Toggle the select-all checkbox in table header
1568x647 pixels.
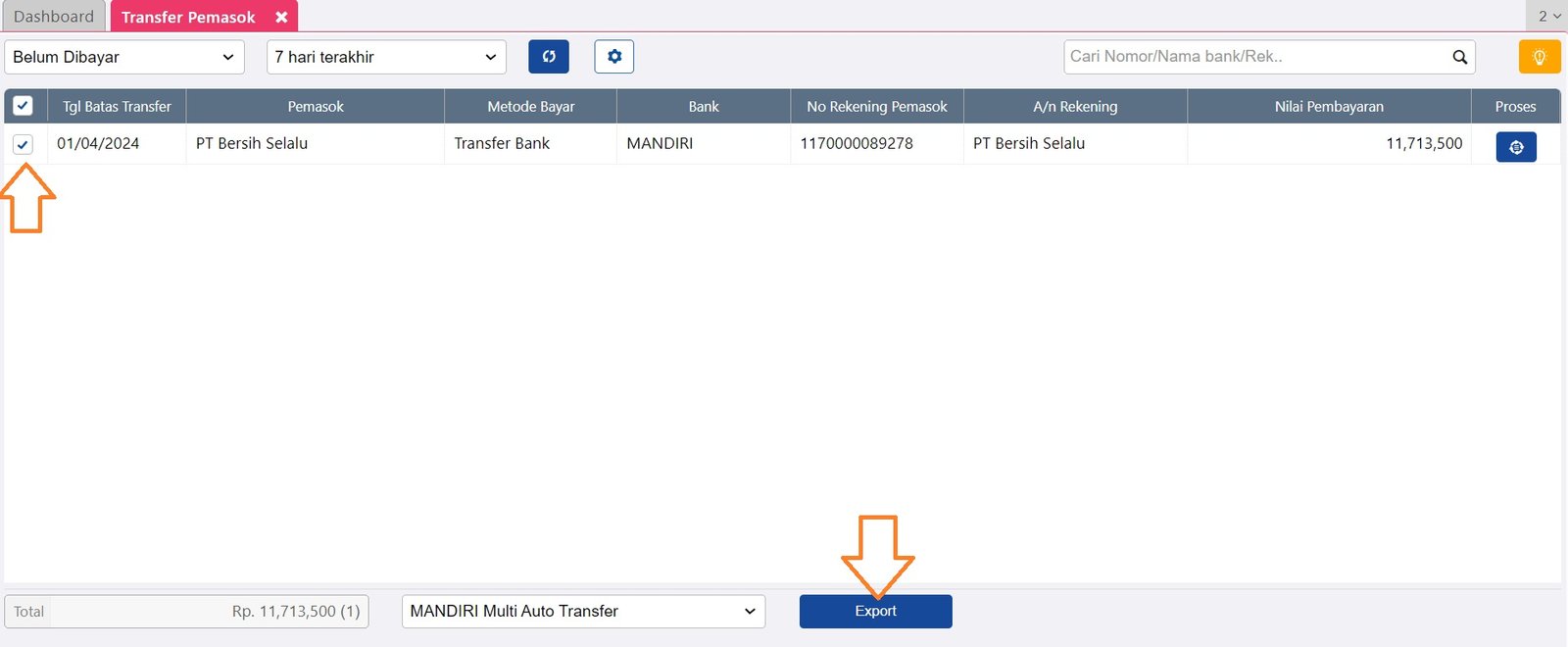23,106
